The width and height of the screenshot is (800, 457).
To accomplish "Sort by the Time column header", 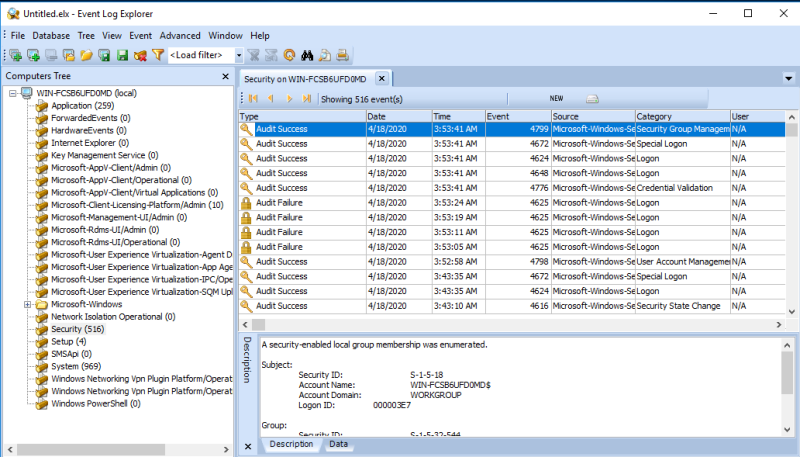I will (459, 116).
